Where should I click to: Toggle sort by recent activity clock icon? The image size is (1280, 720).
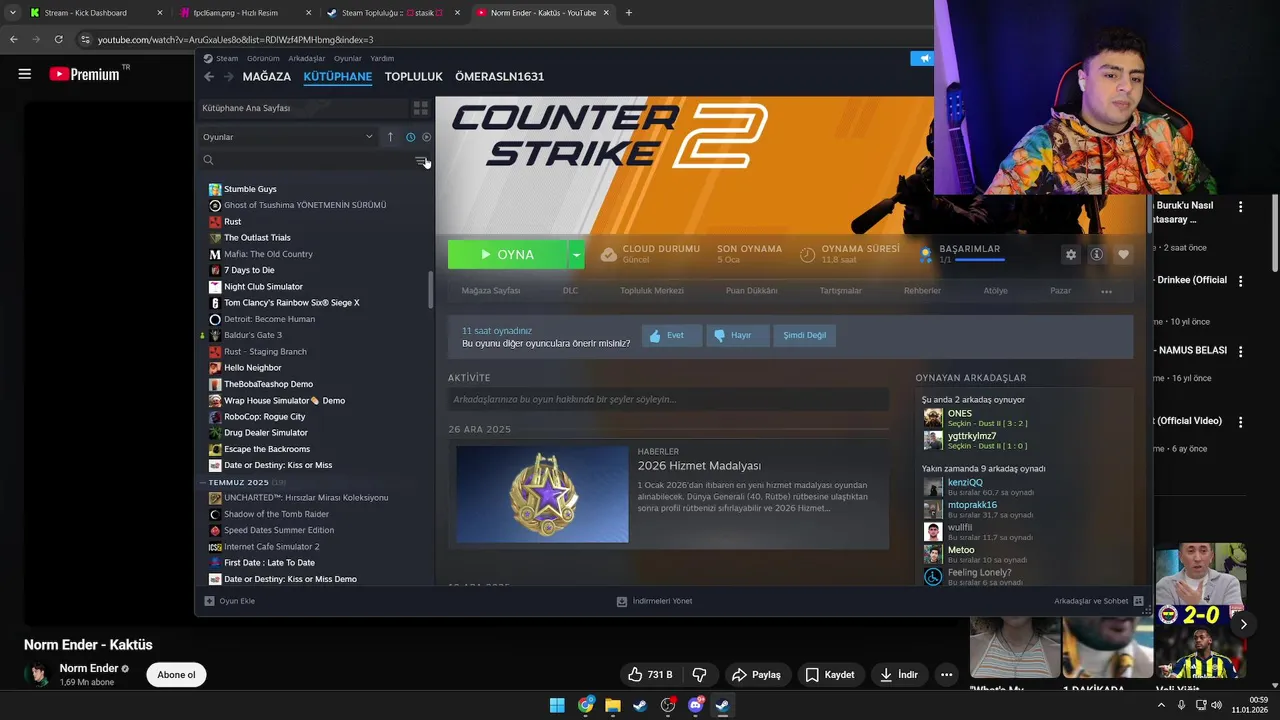click(x=410, y=137)
